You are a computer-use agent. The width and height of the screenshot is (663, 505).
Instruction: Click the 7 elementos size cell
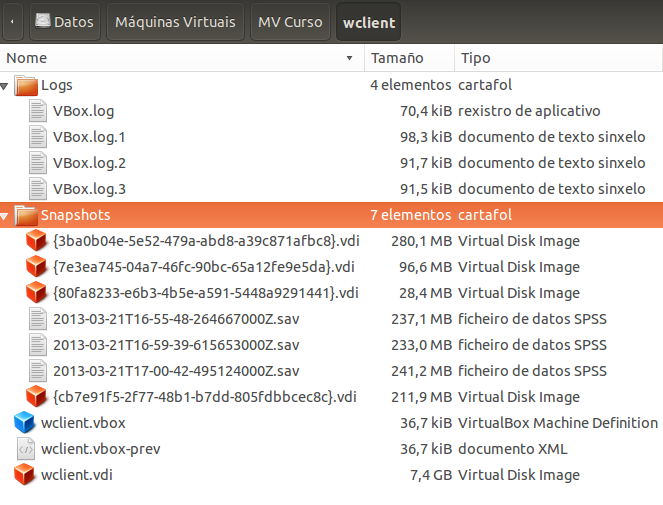point(411,215)
